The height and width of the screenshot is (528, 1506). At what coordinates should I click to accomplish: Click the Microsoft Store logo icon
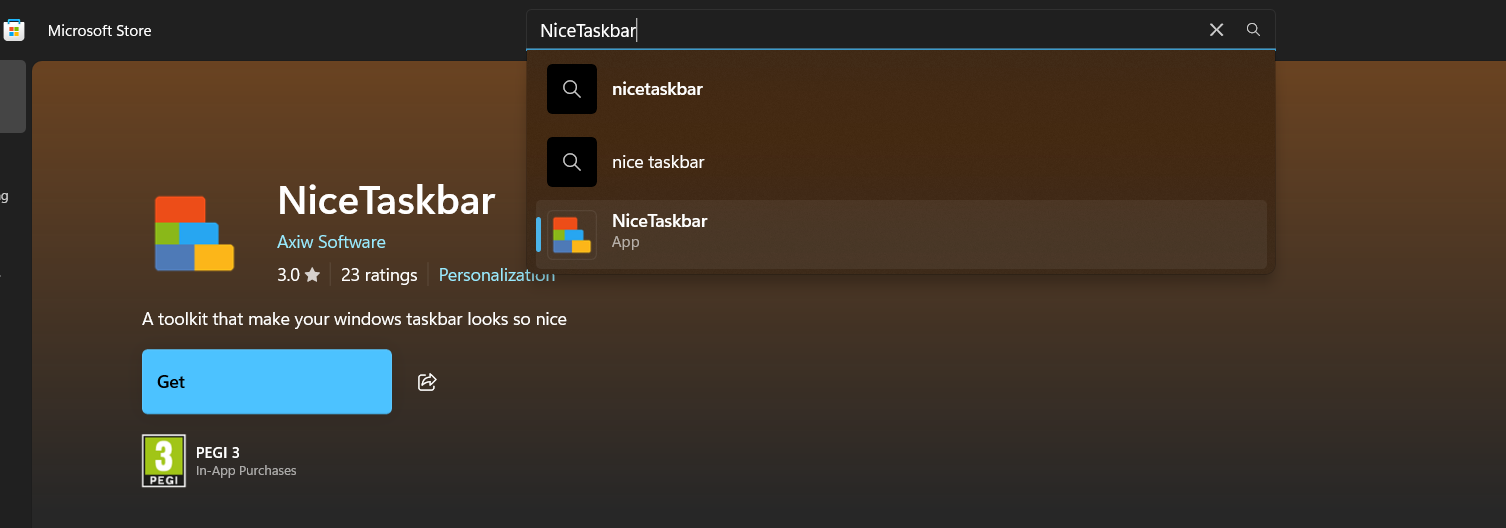[14, 30]
